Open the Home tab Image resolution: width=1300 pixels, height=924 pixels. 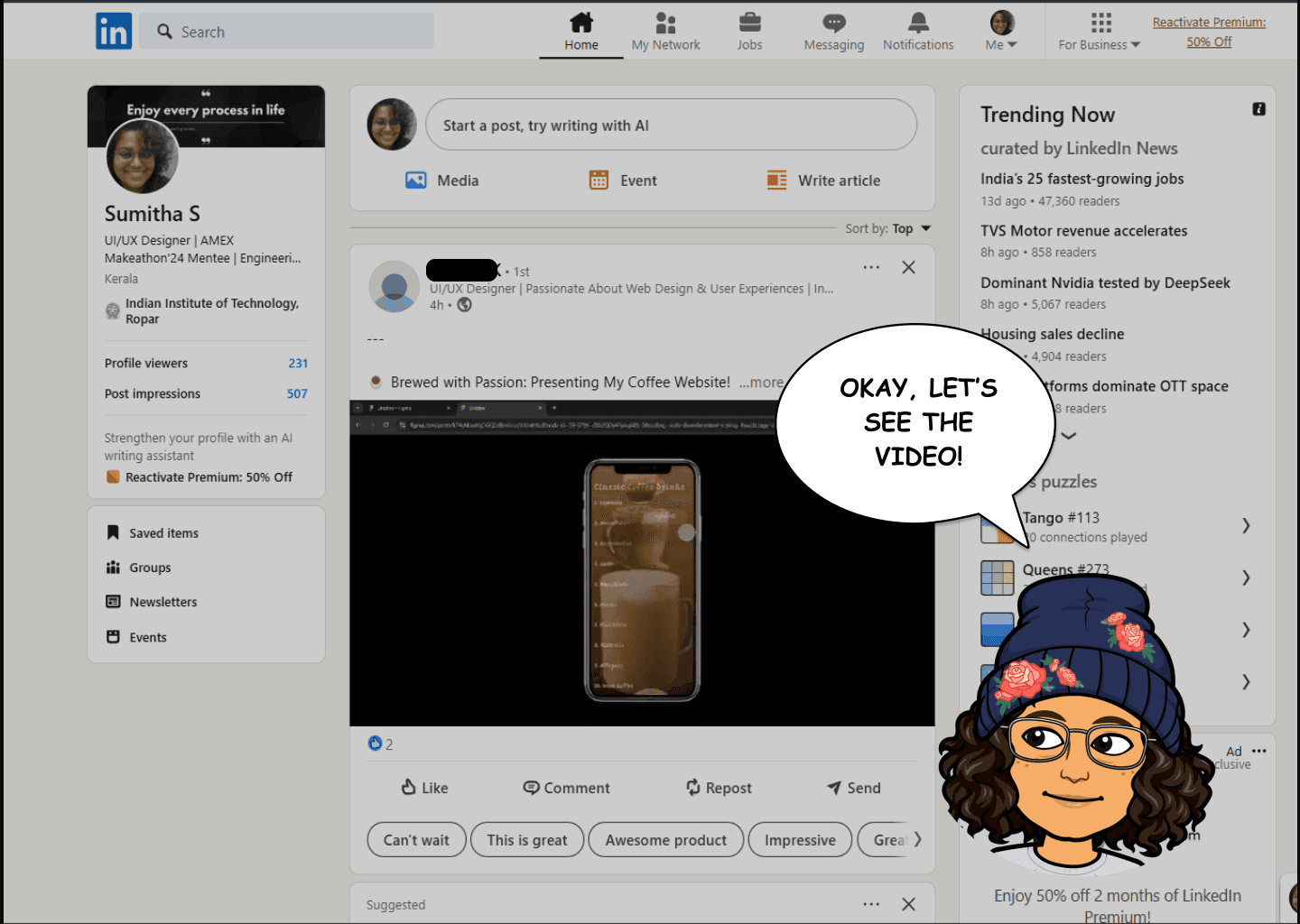click(581, 32)
